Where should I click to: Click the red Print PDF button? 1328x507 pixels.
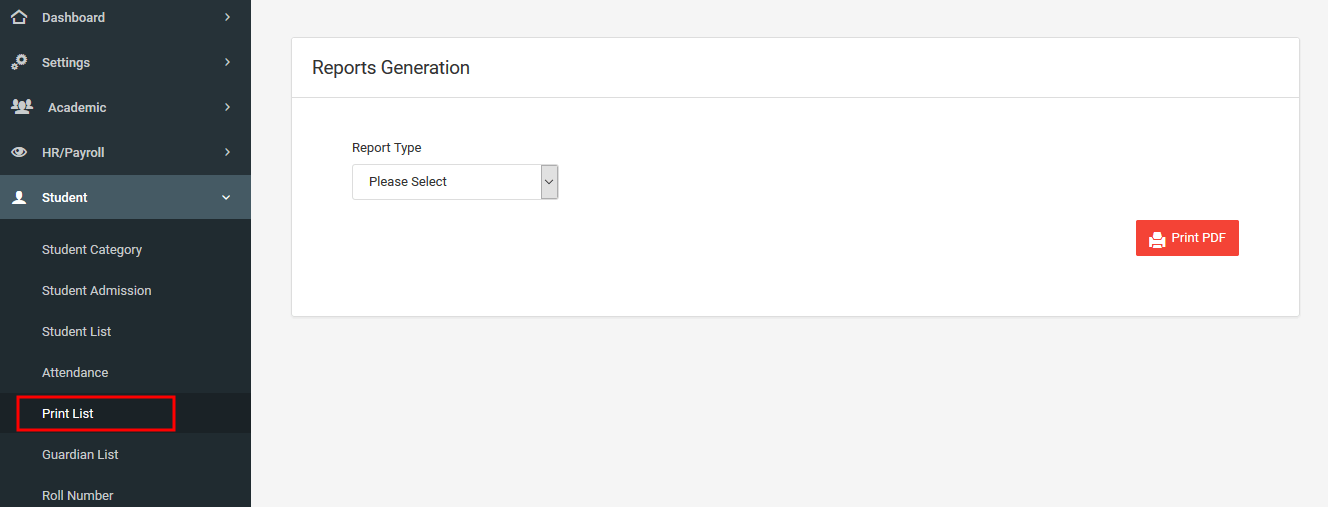coord(1187,238)
